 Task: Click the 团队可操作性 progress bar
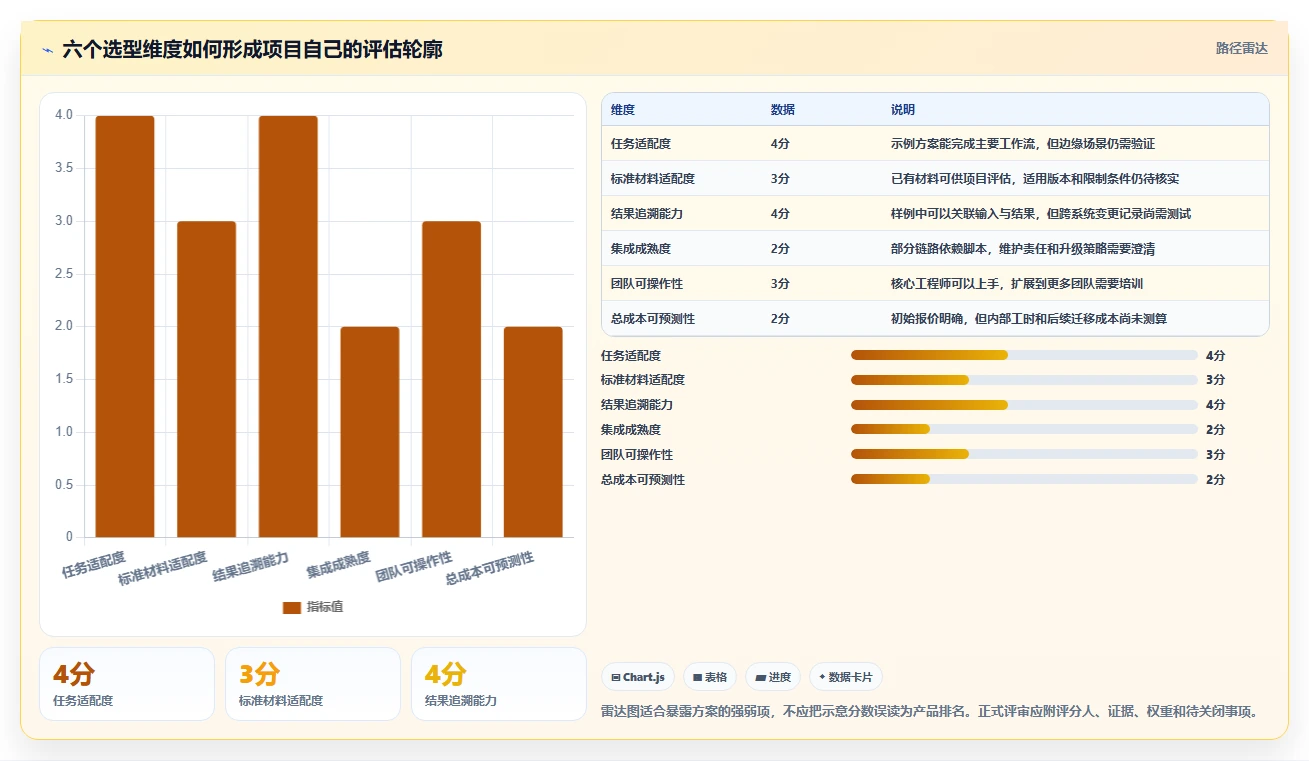tap(1024, 454)
